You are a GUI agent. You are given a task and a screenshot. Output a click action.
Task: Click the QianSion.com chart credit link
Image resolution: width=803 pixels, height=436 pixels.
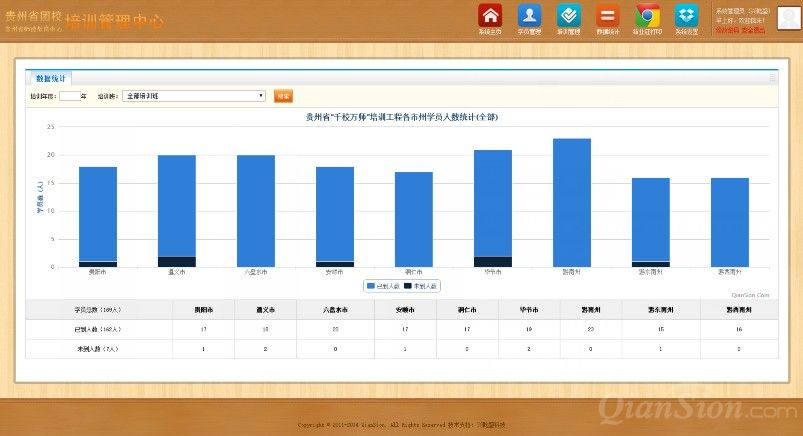pyautogui.click(x=750, y=295)
